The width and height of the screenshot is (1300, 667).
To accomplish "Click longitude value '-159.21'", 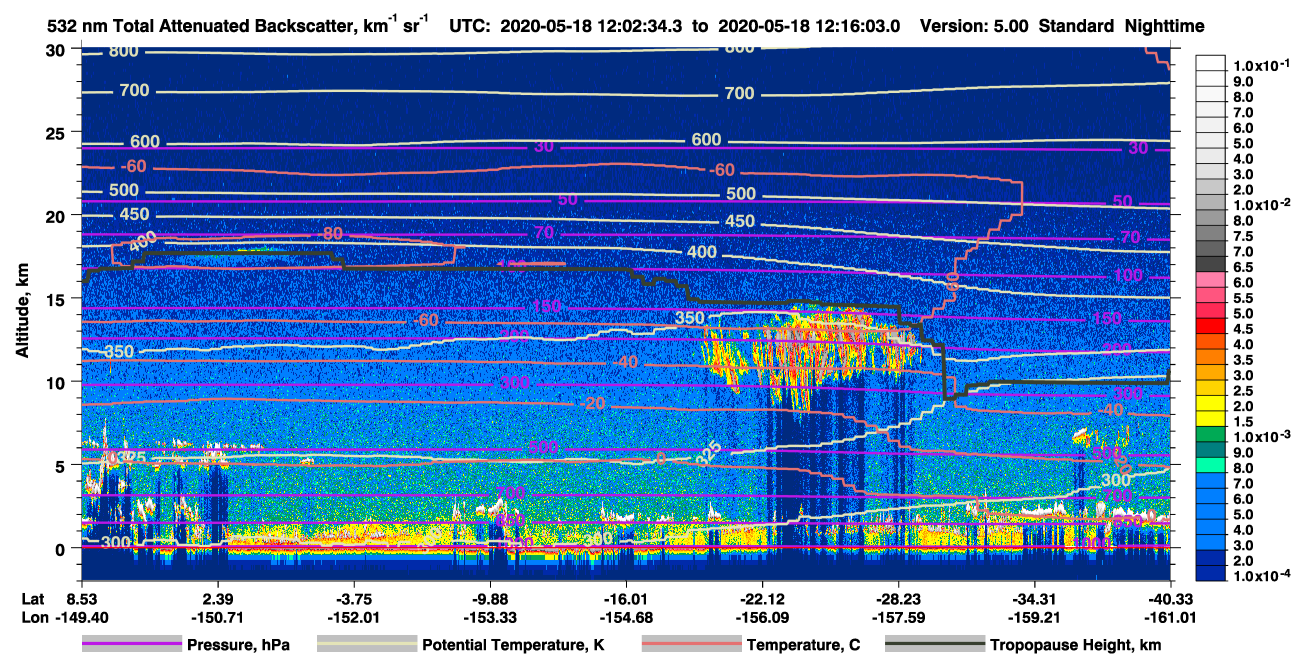I will pos(1035,617).
